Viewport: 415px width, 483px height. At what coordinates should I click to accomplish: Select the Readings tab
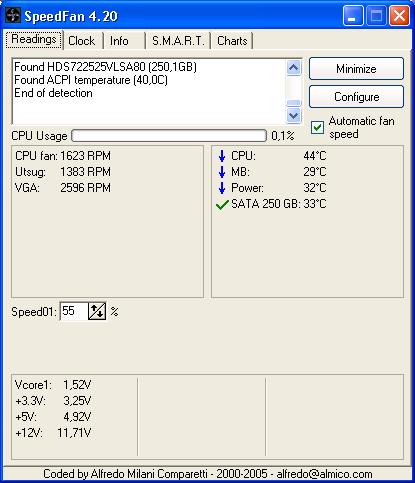click(x=34, y=40)
